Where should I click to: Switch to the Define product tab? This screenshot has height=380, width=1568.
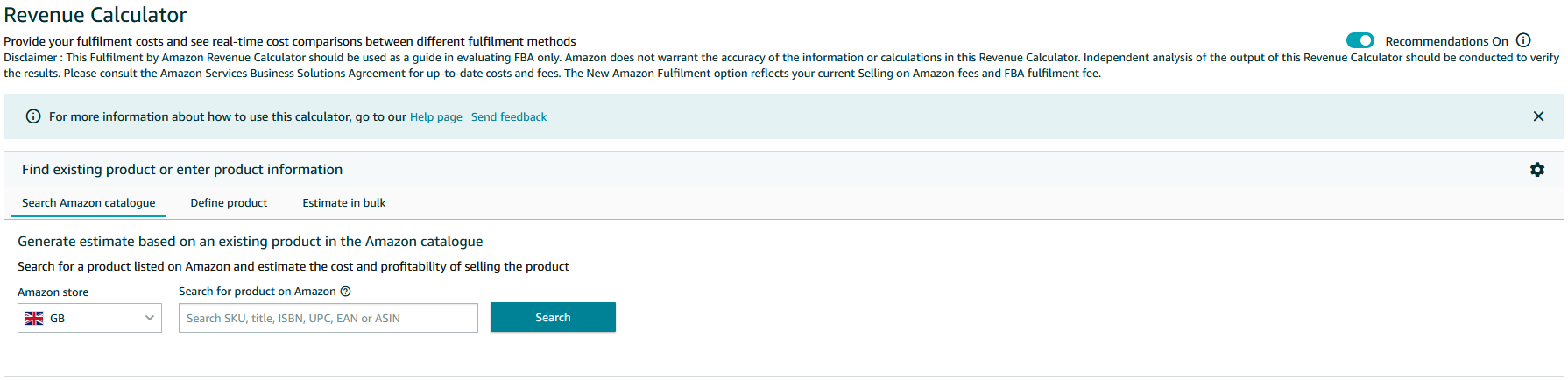point(229,202)
